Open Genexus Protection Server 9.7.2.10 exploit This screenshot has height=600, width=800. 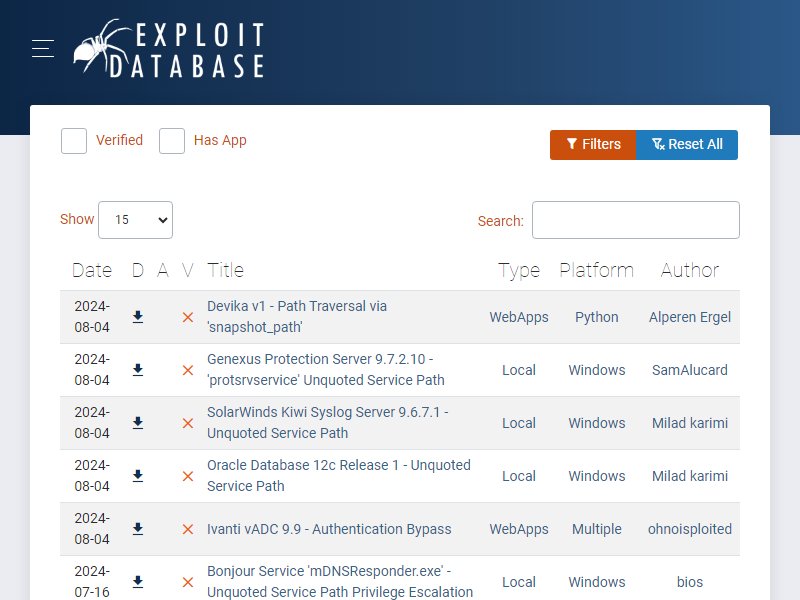click(326, 370)
